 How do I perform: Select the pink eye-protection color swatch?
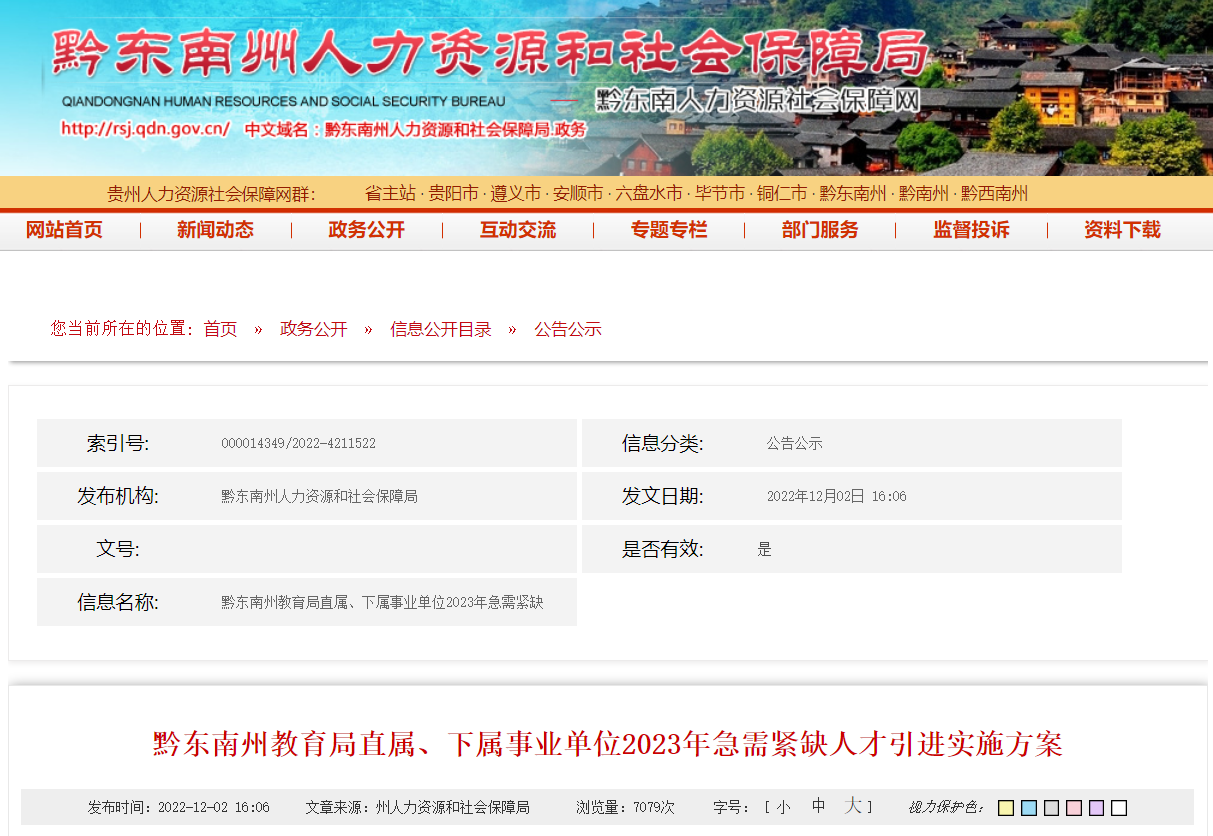(x=1074, y=808)
